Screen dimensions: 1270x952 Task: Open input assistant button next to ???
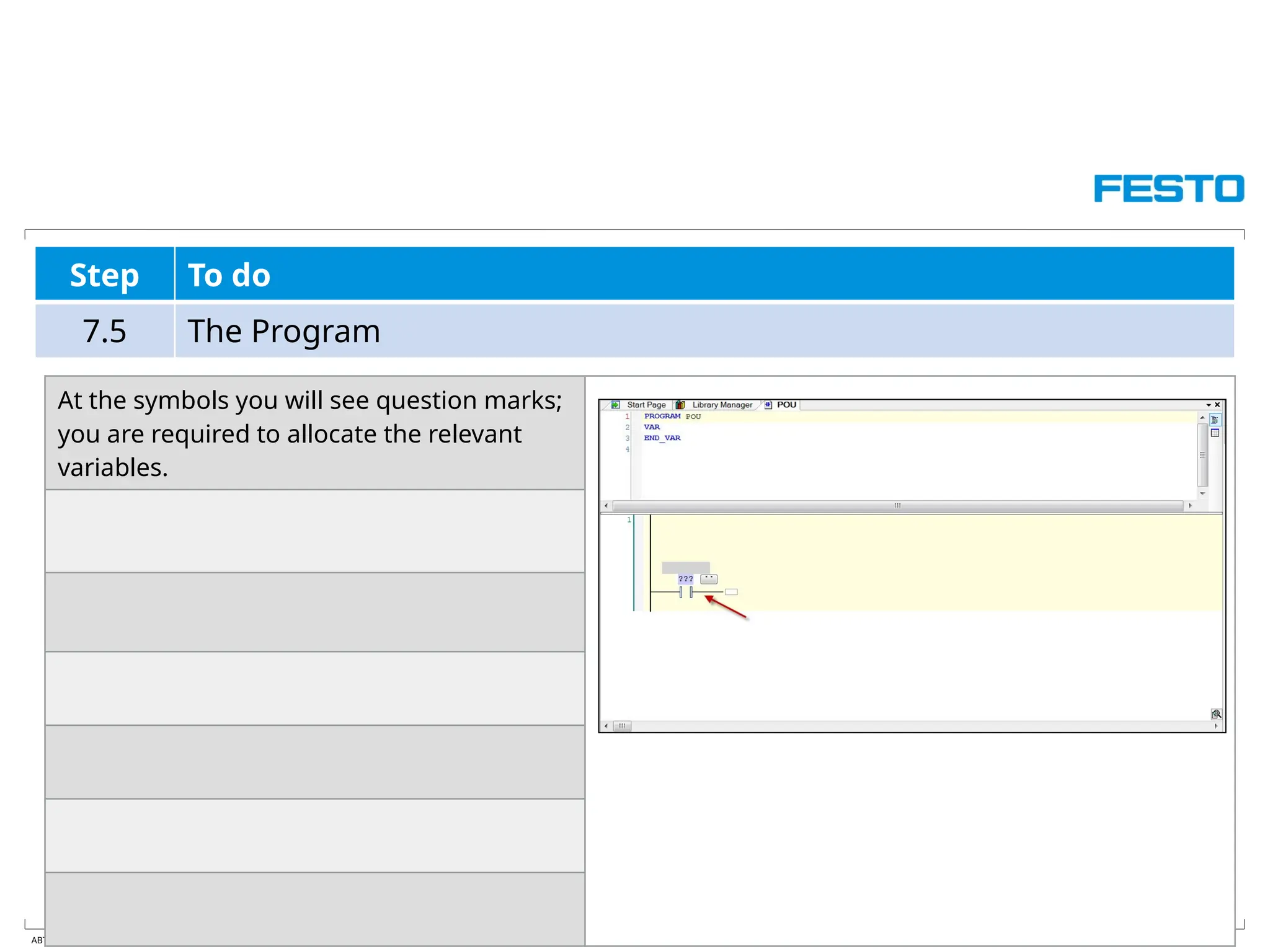[x=709, y=579]
